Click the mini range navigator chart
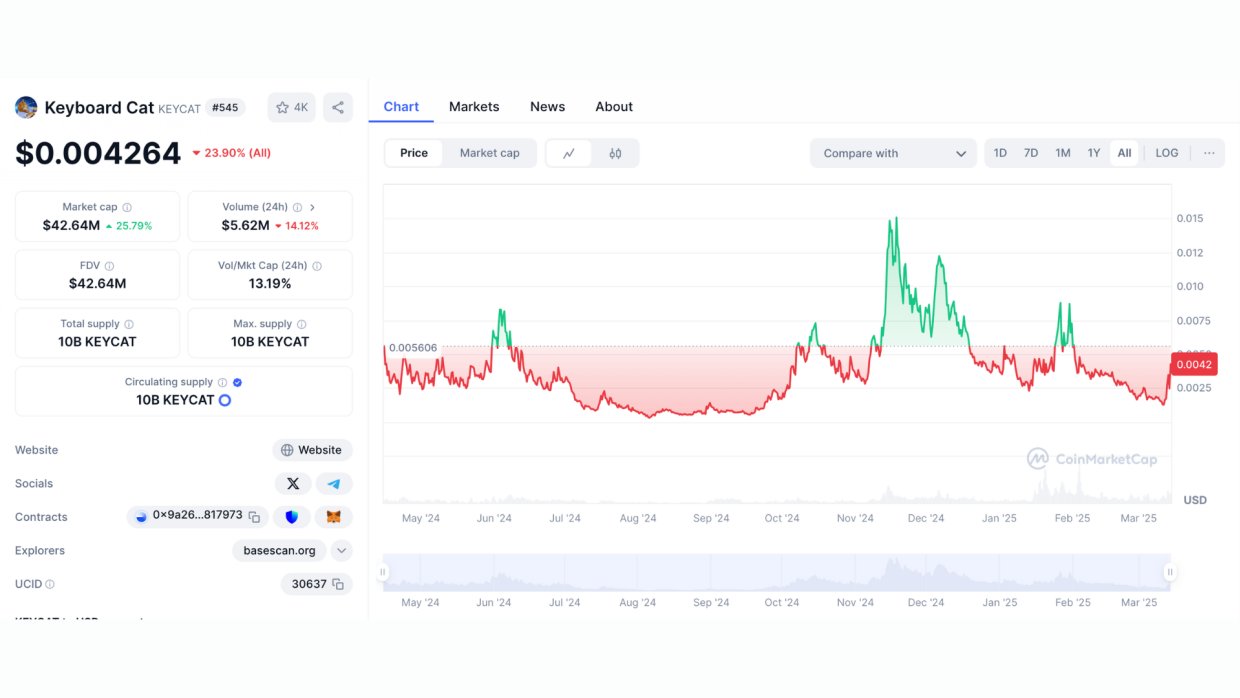This screenshot has width=1240, height=698. click(x=776, y=573)
